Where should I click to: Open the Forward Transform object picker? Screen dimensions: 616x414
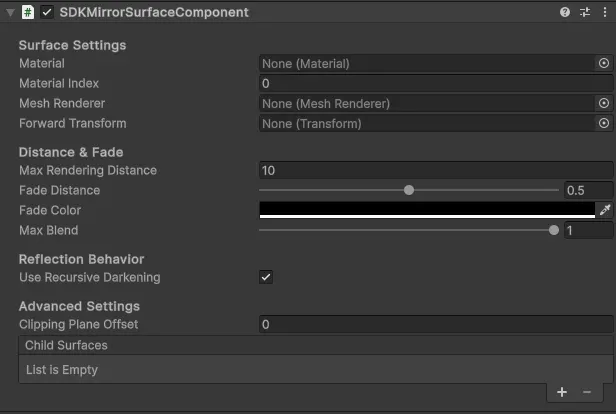click(x=604, y=123)
